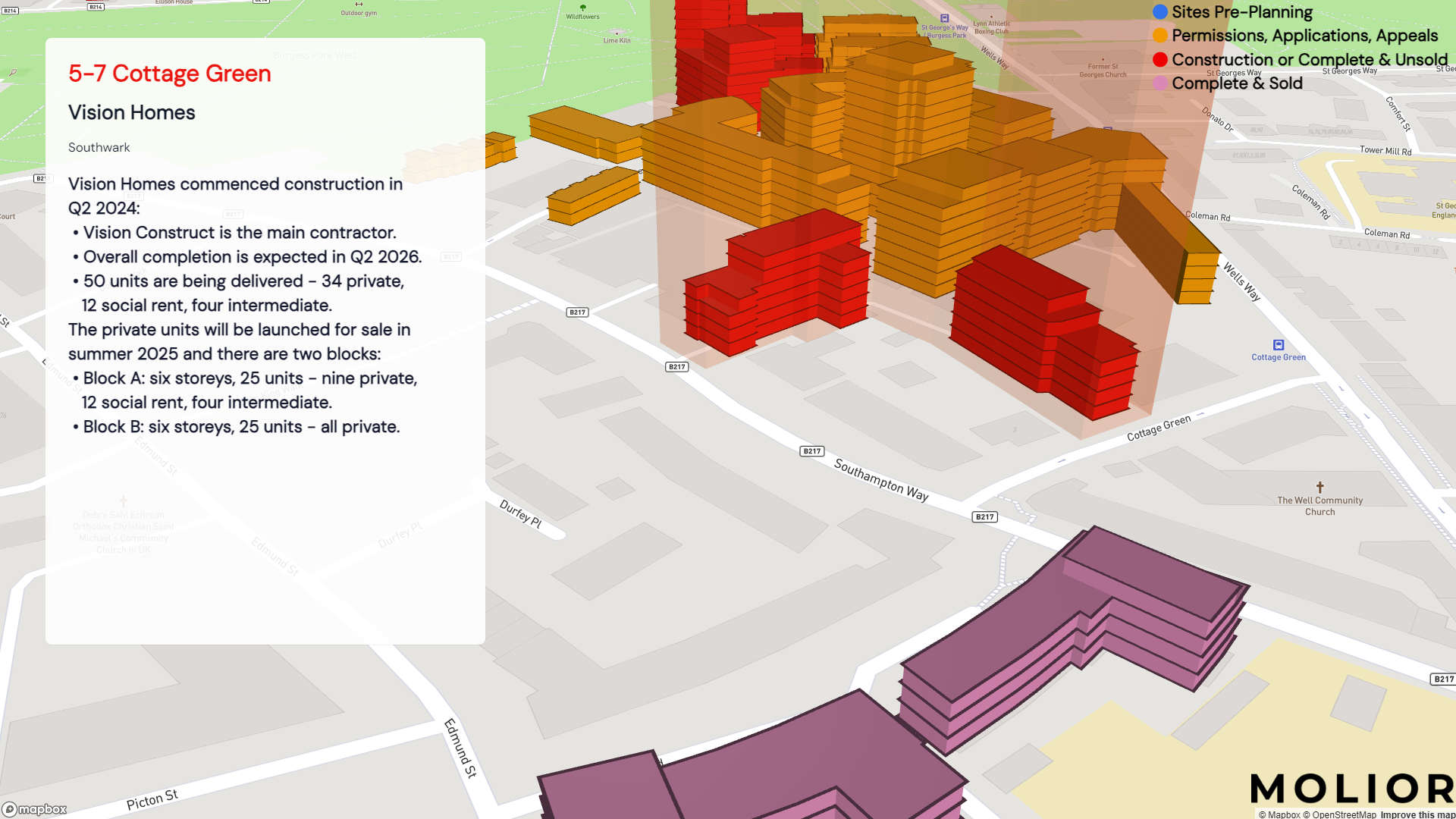Click the 'Southwark' borough label
The width and height of the screenshot is (1456, 819).
99,147
